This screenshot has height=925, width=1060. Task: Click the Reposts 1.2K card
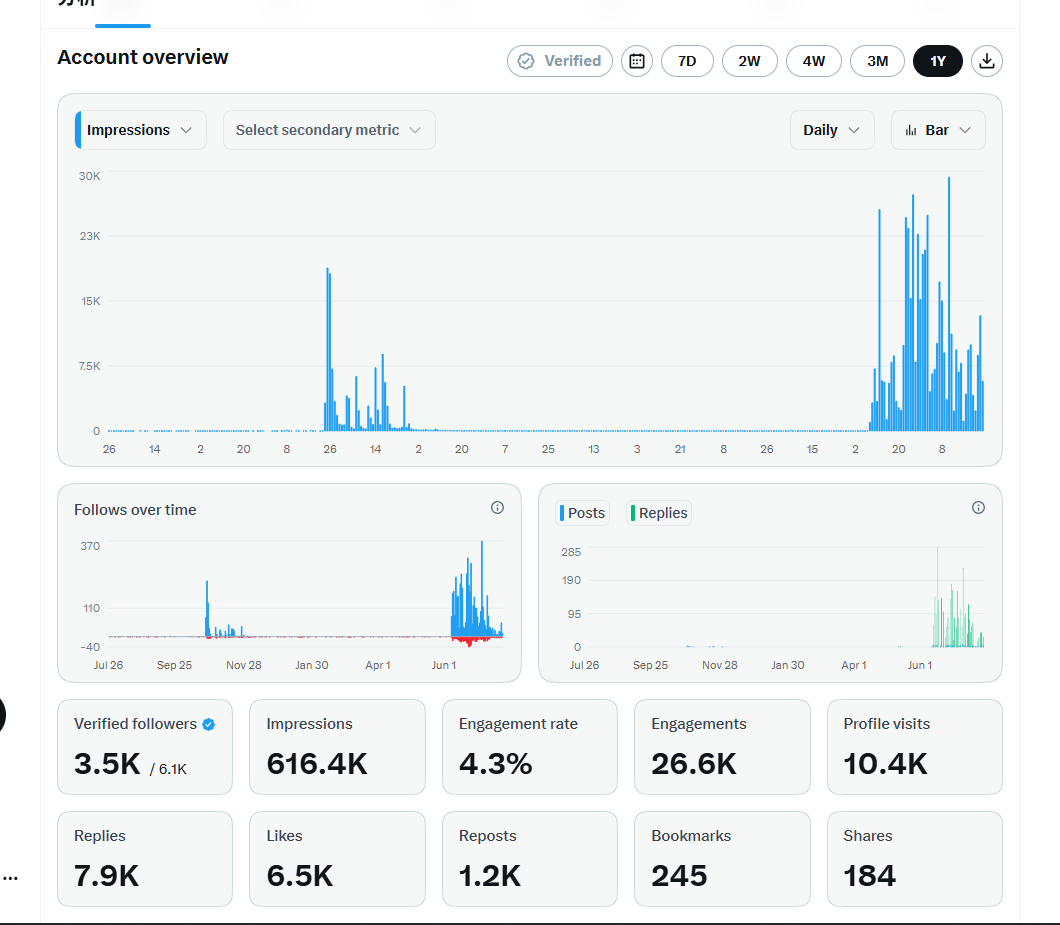pyautogui.click(x=530, y=859)
